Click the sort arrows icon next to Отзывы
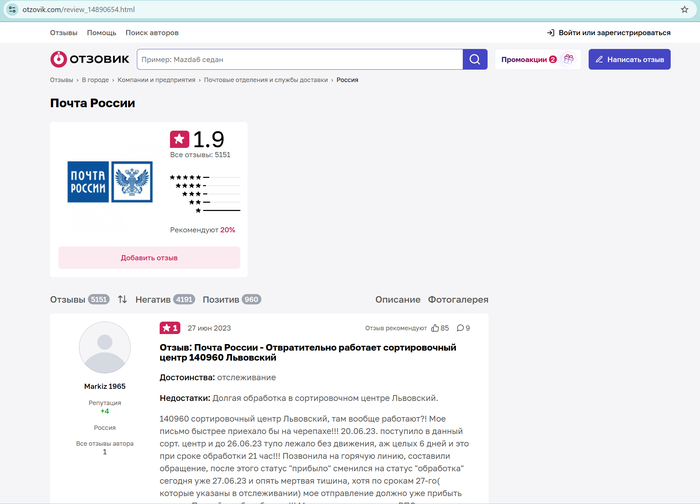This screenshot has height=504, width=700. pyautogui.click(x=122, y=299)
